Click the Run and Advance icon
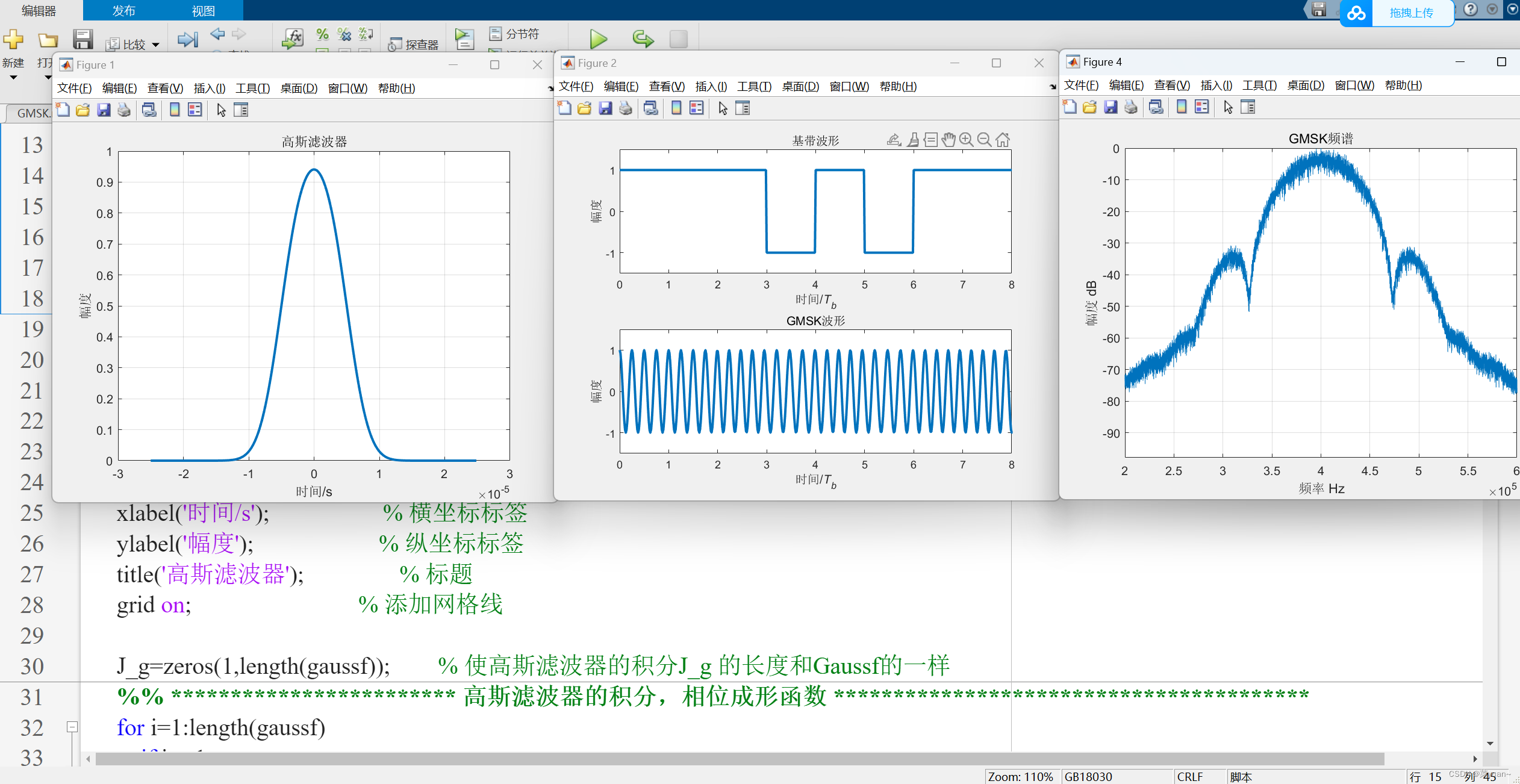The height and width of the screenshot is (784, 1520). 643,39
